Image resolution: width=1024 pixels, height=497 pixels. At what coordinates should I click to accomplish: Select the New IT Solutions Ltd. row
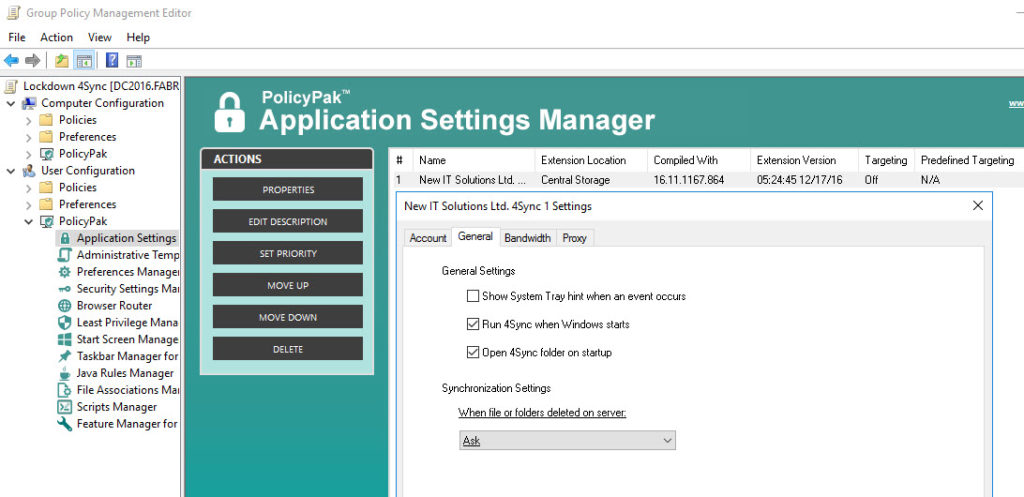[x=707, y=180]
